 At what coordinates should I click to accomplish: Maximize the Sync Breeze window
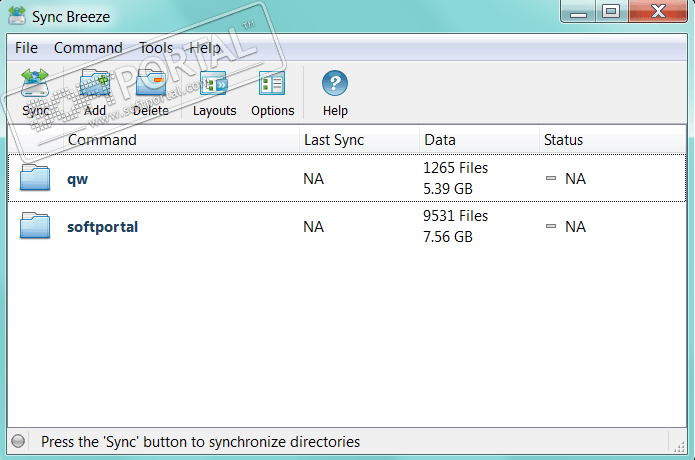(x=611, y=12)
